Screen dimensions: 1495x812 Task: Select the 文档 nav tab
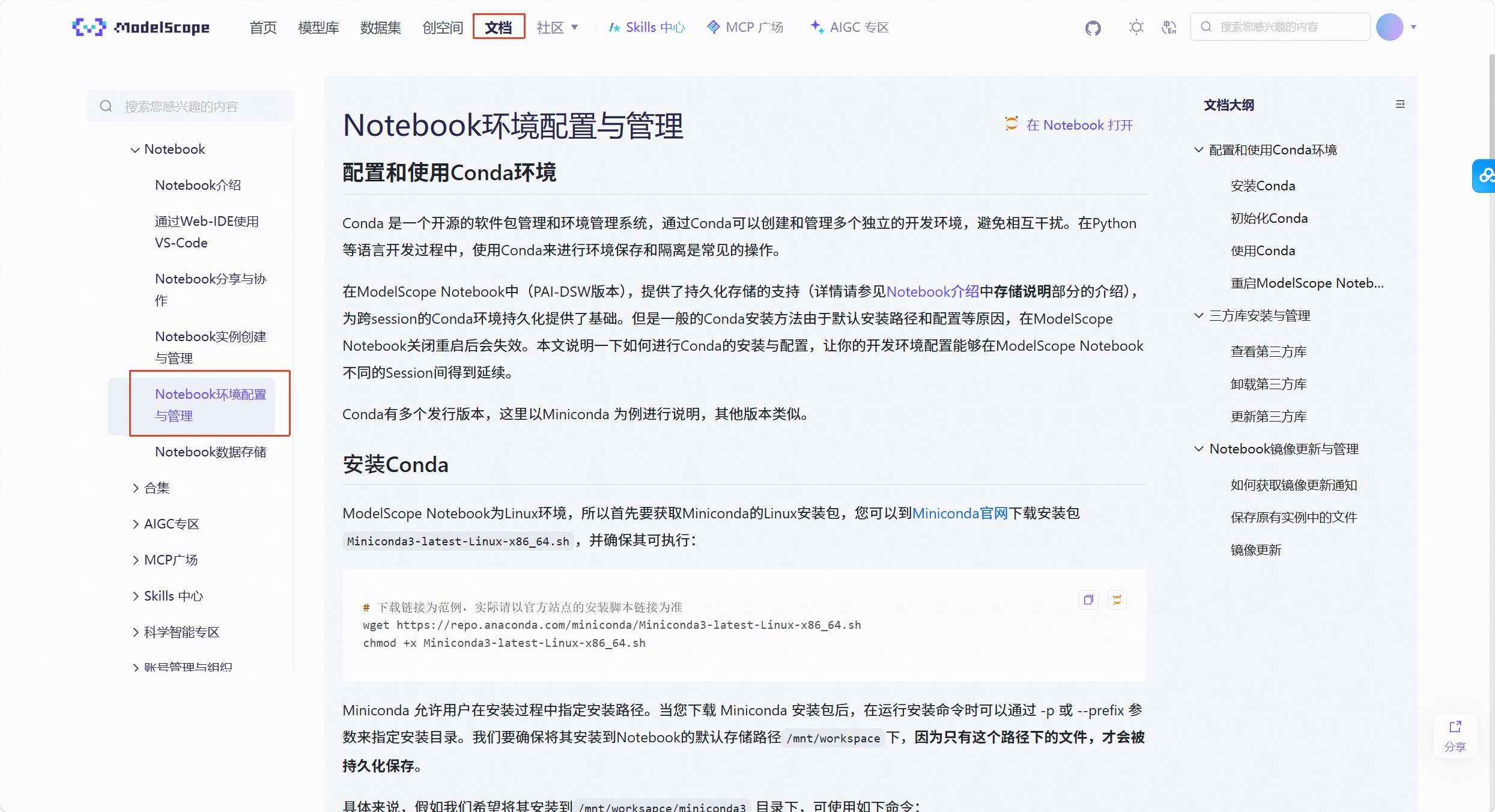click(x=499, y=27)
